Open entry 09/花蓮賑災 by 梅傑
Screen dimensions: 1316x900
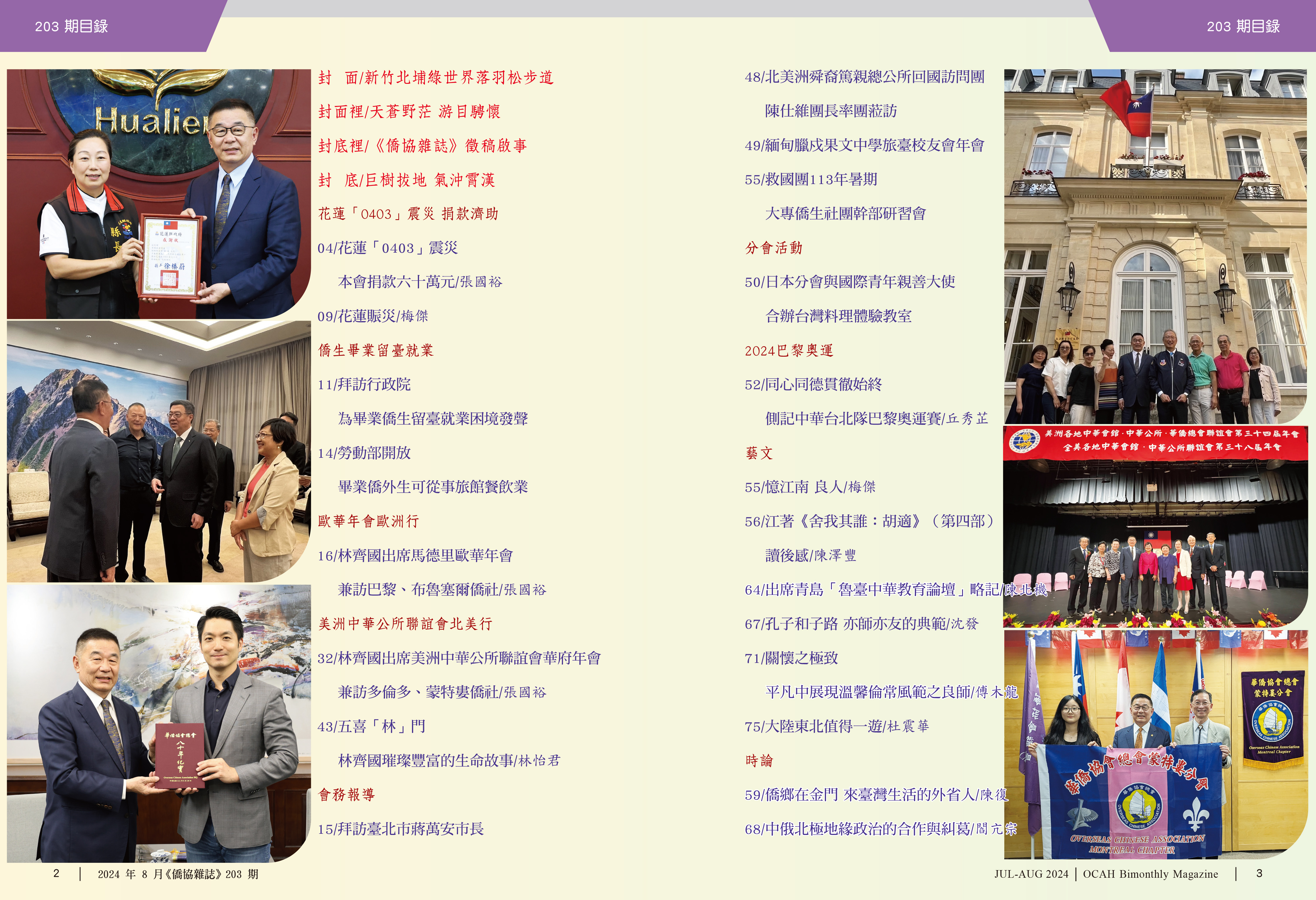[373, 316]
